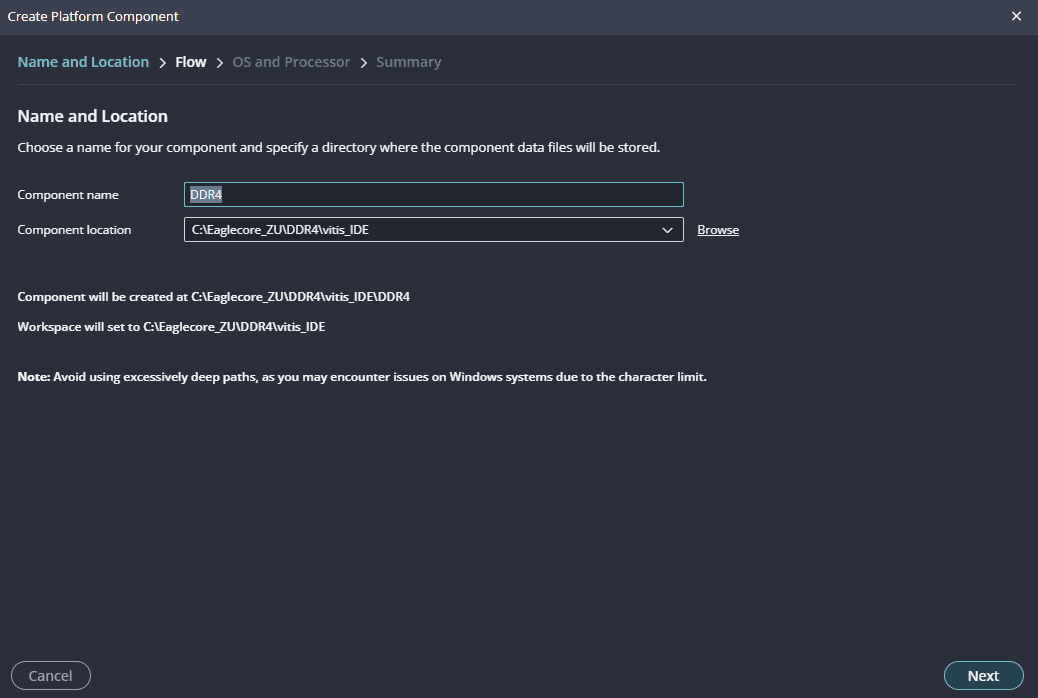The height and width of the screenshot is (698, 1038).
Task: Expand the Component location dropdown arrow
Action: (x=667, y=230)
